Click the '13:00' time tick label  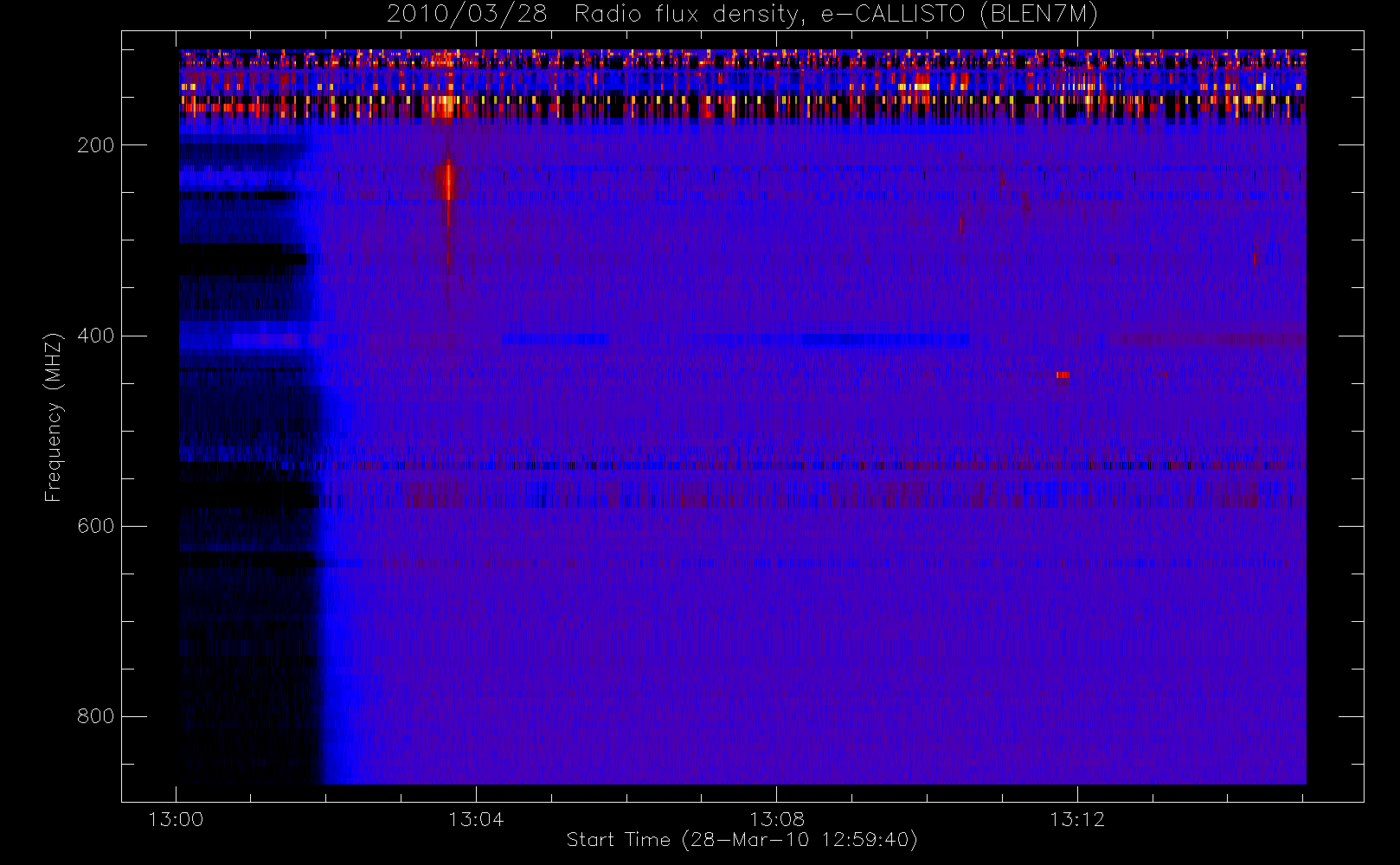[176, 819]
